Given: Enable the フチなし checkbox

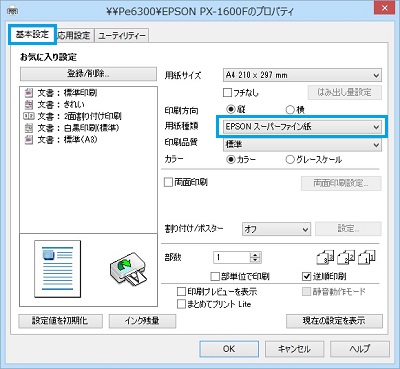Looking at the screenshot, I should 227,92.
